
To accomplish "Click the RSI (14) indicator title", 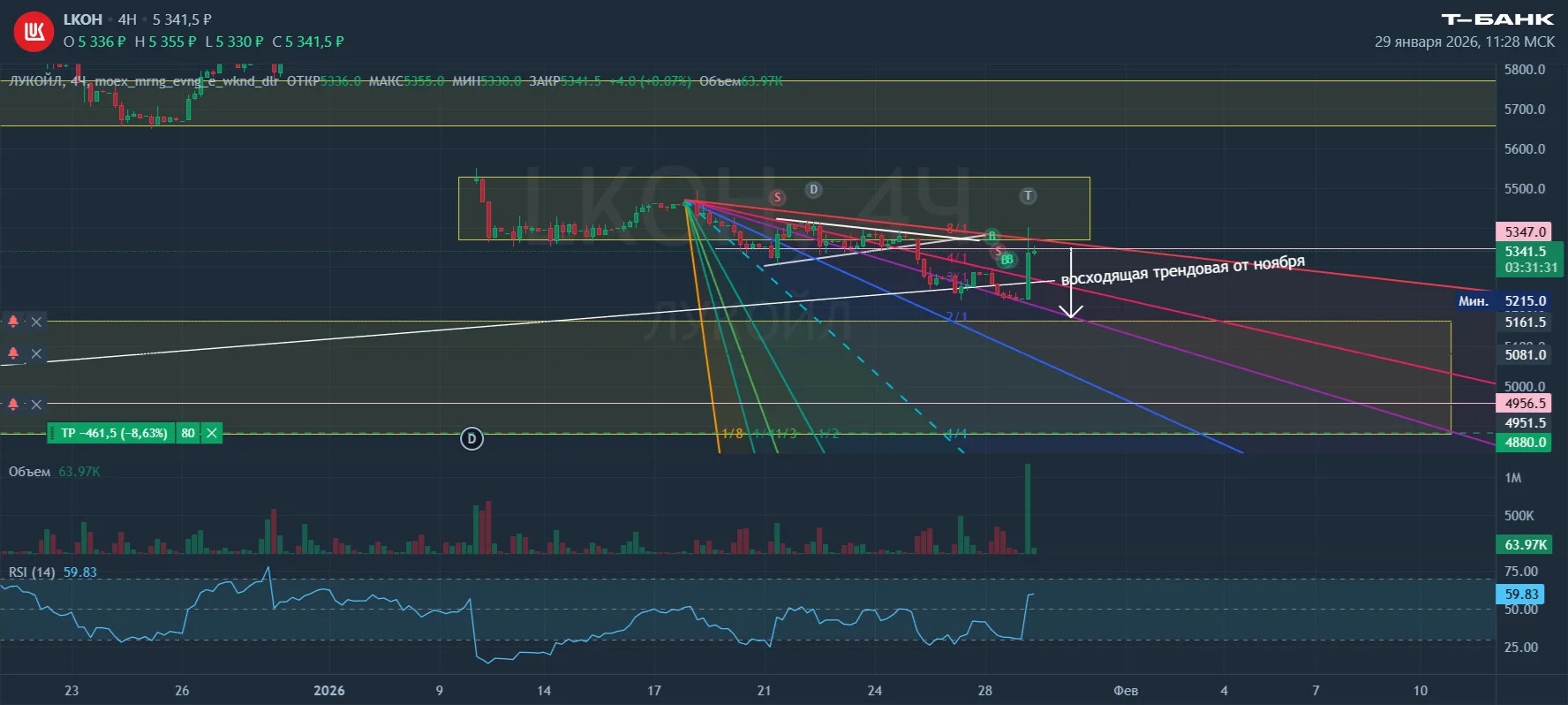I will tap(32, 572).
